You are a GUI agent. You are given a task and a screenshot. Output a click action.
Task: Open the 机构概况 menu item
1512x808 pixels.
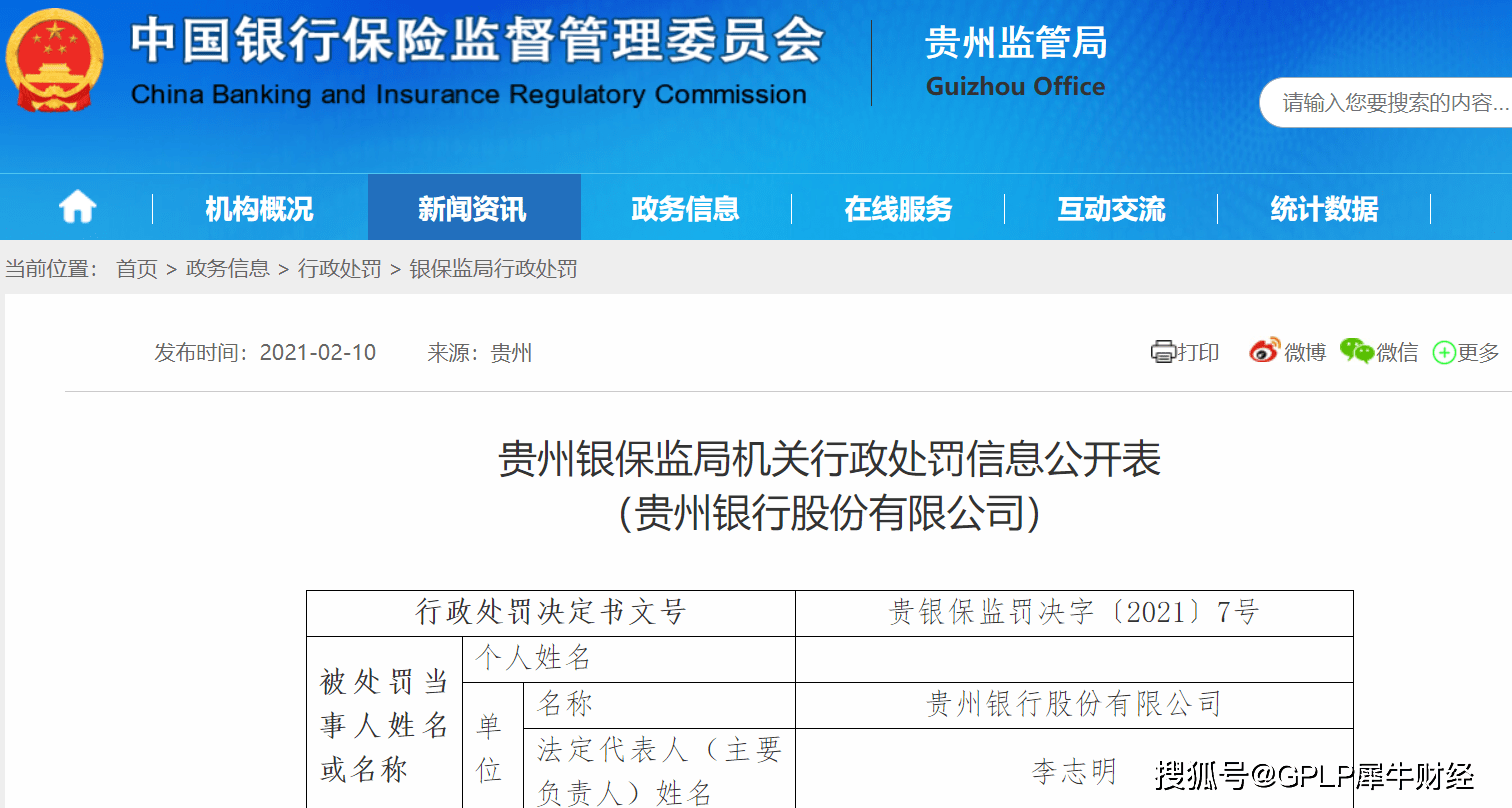(x=259, y=208)
